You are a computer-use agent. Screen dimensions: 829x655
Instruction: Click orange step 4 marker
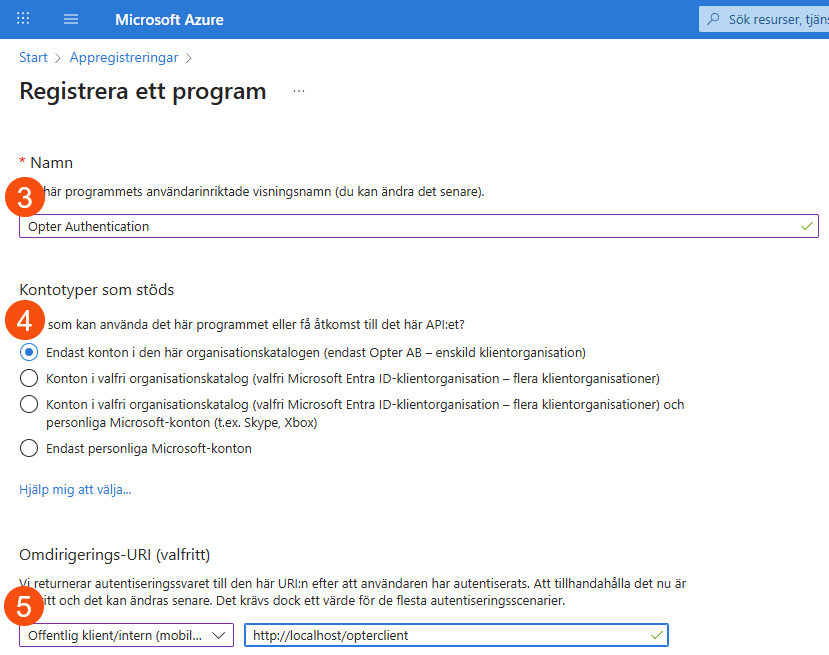(25, 322)
